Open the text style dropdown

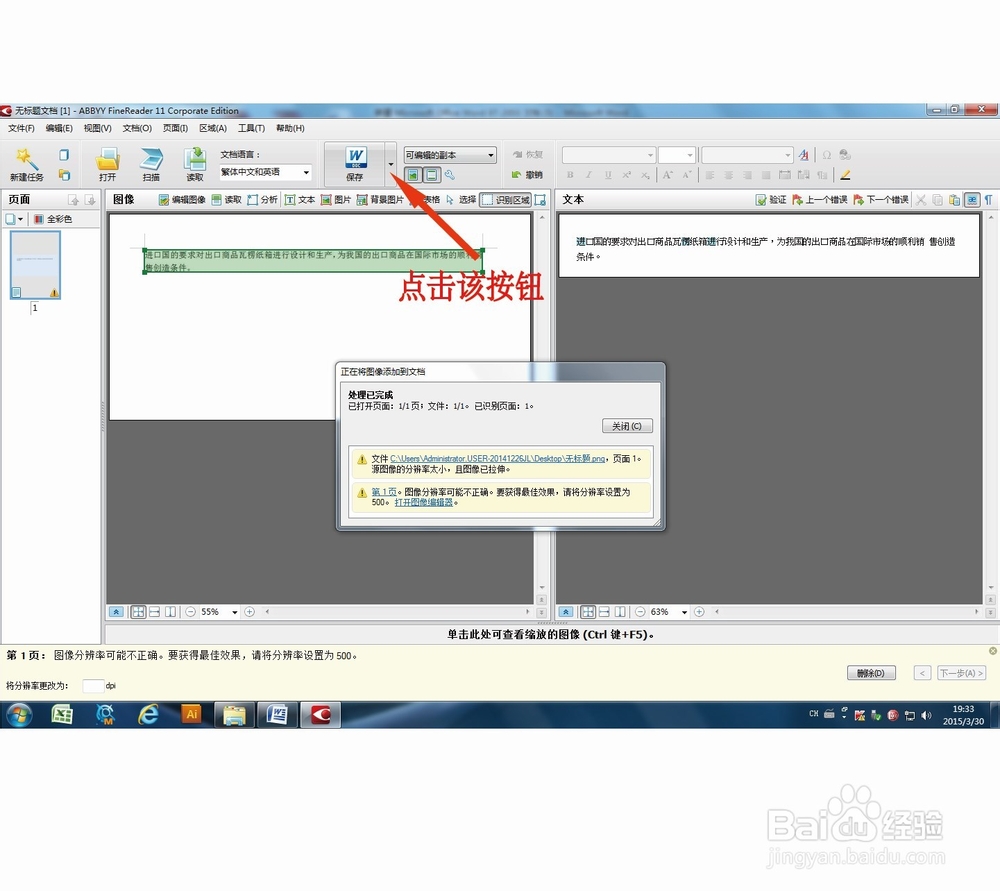(x=747, y=155)
